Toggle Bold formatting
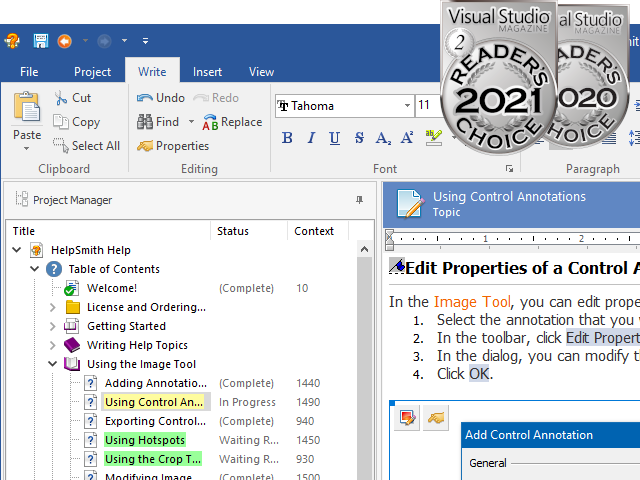The image size is (640, 480). (287, 138)
